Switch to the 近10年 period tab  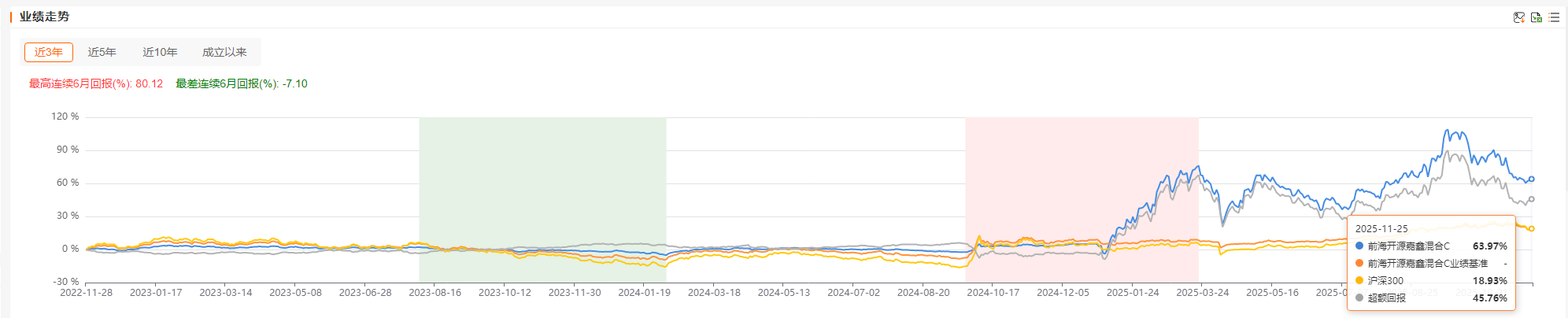coord(160,52)
